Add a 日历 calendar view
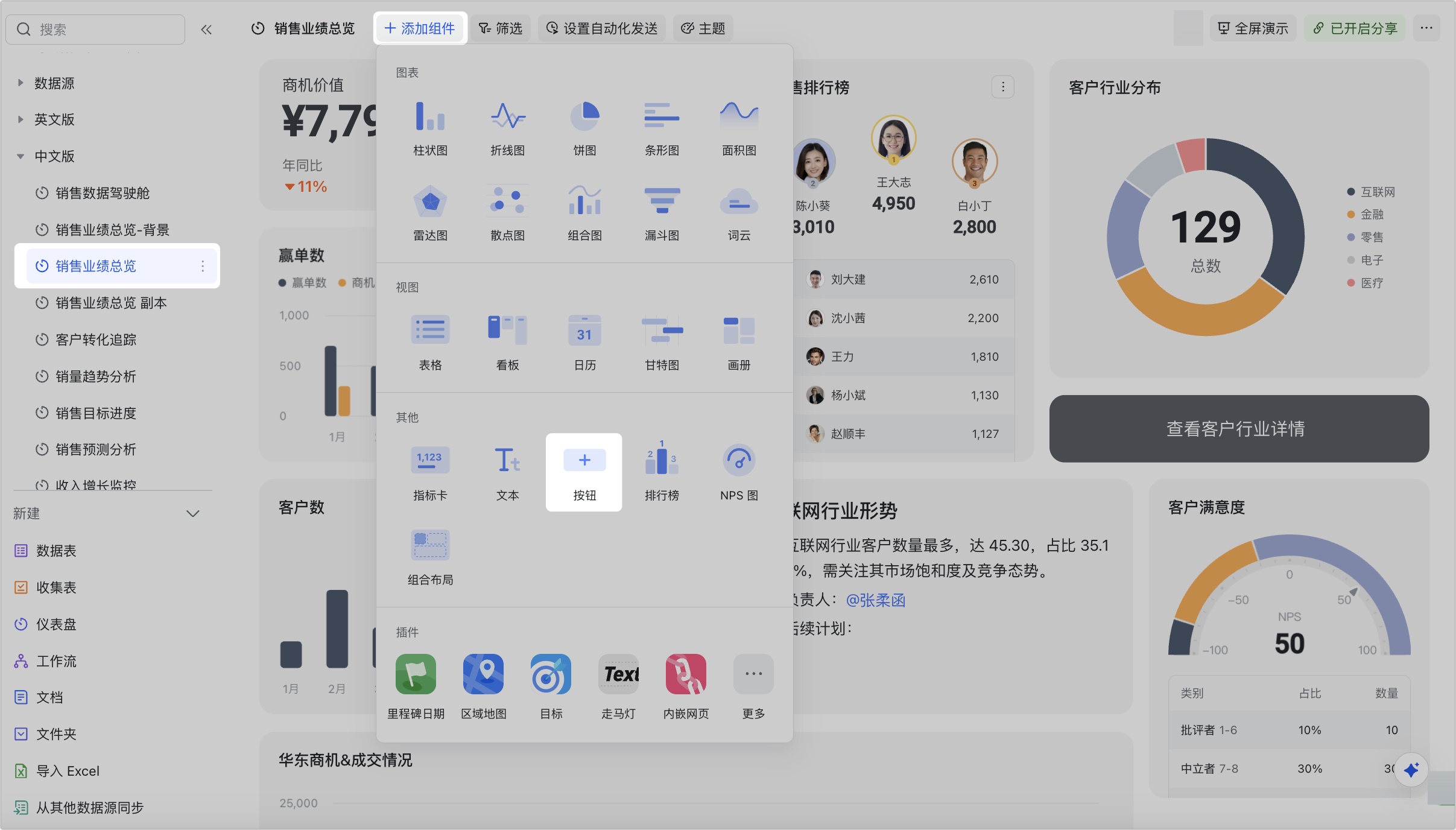Viewport: 1456px width, 830px height. point(584,343)
